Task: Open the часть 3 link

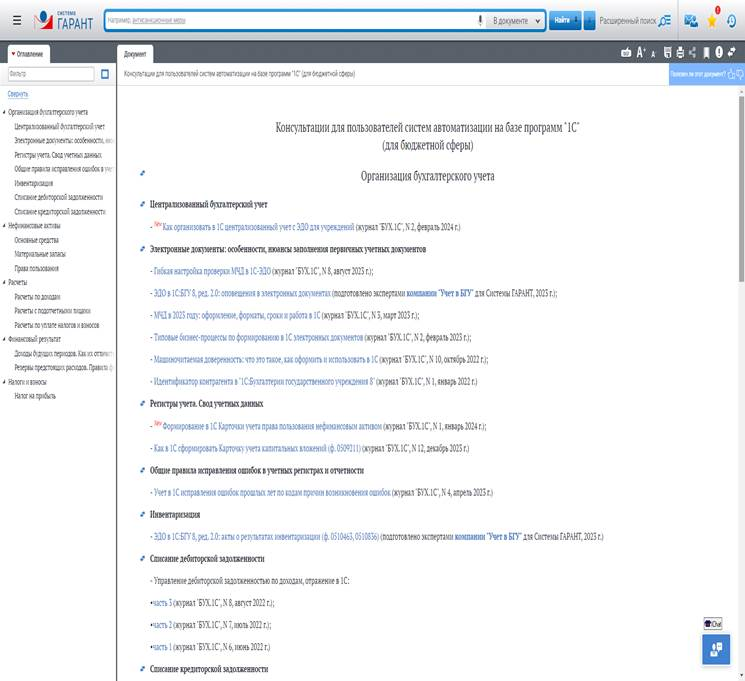Action: pos(162,603)
